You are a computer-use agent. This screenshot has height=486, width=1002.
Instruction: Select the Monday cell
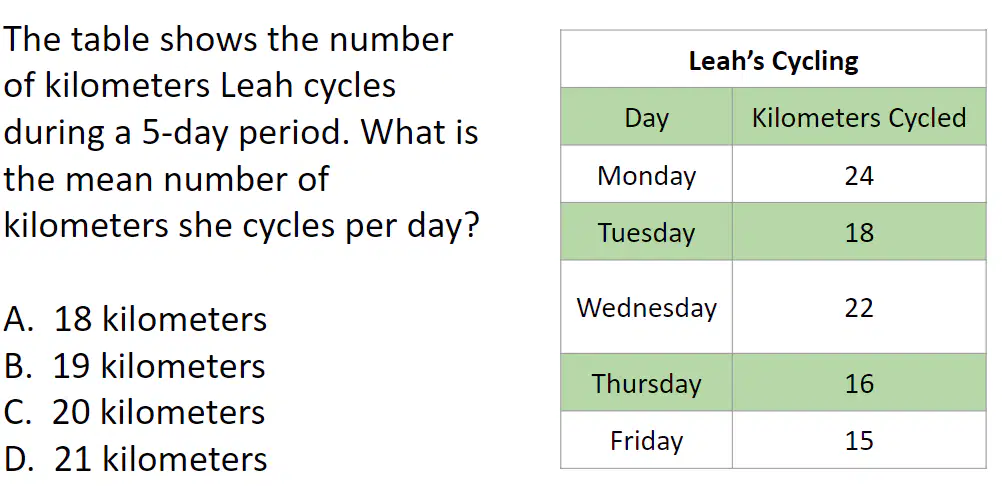tap(647, 174)
